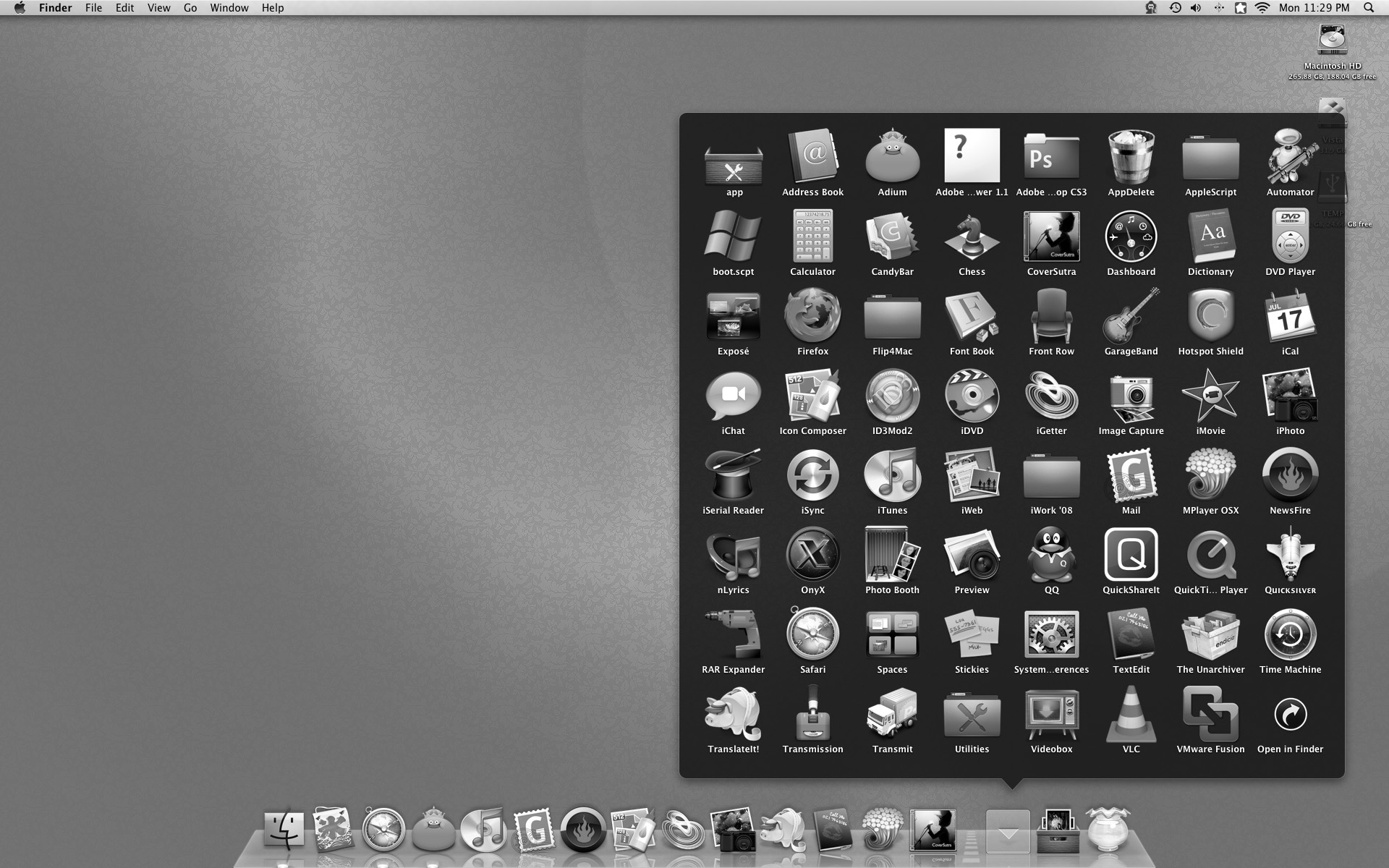This screenshot has height=868, width=1389.
Task: Launch QQ penguin app
Action: tap(1051, 554)
